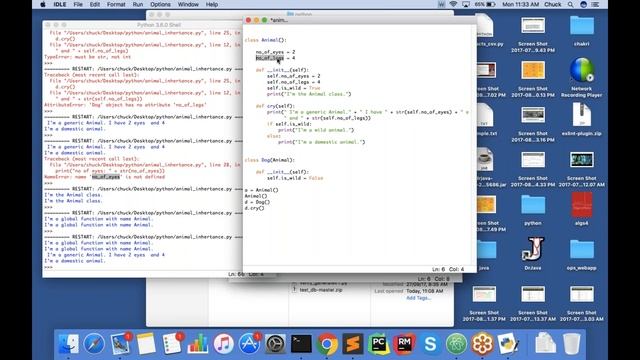Launch Safari from the Dock

click(x=94, y=344)
